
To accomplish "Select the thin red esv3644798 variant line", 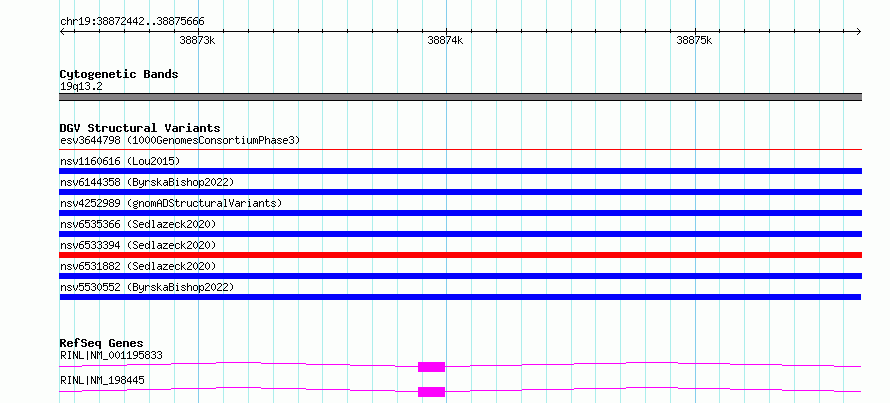I will click(x=460, y=150).
